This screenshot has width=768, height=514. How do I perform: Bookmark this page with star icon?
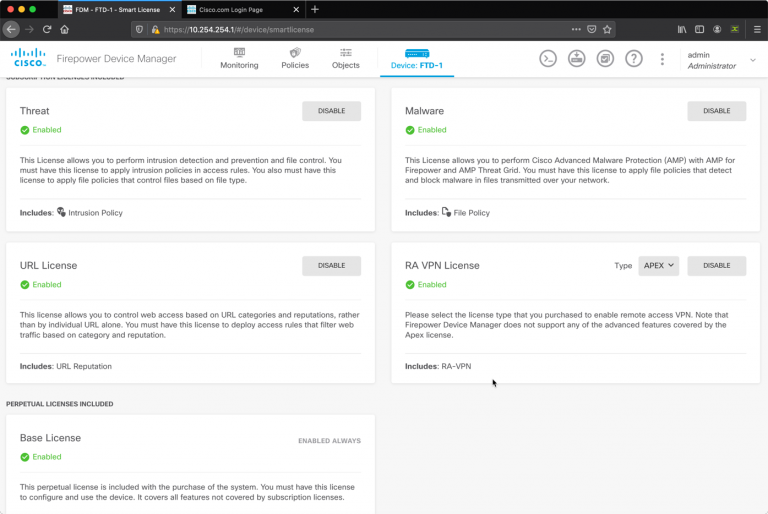(x=607, y=29)
